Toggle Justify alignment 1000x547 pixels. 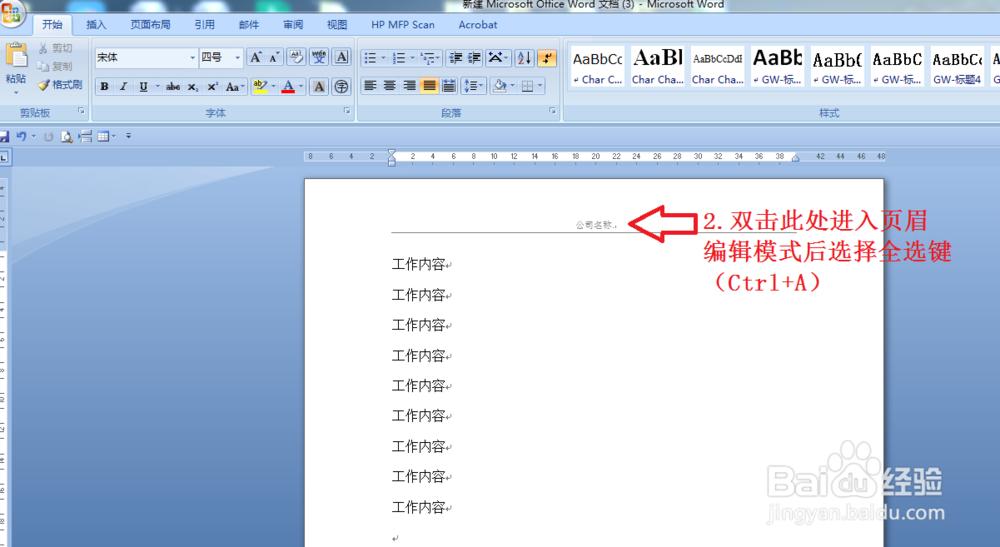[x=429, y=85]
